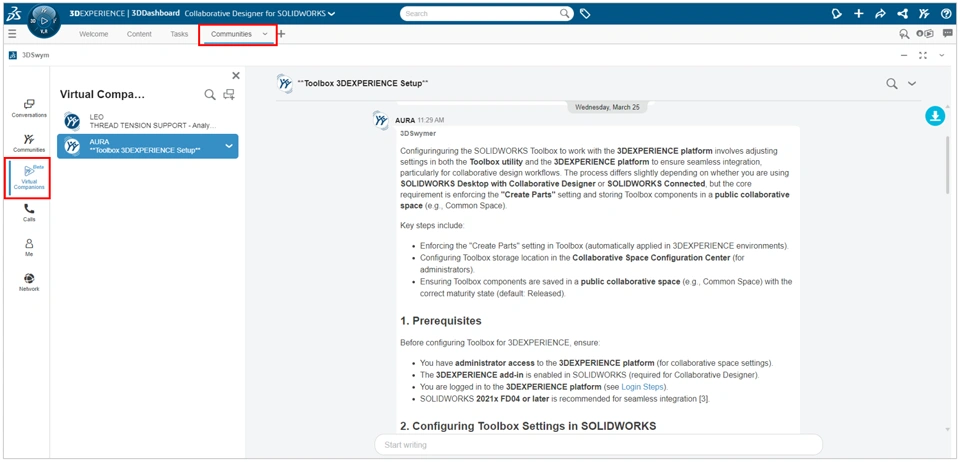960x462 pixels.
Task: Click the '3DSwymer' label in message
Action: point(418,133)
